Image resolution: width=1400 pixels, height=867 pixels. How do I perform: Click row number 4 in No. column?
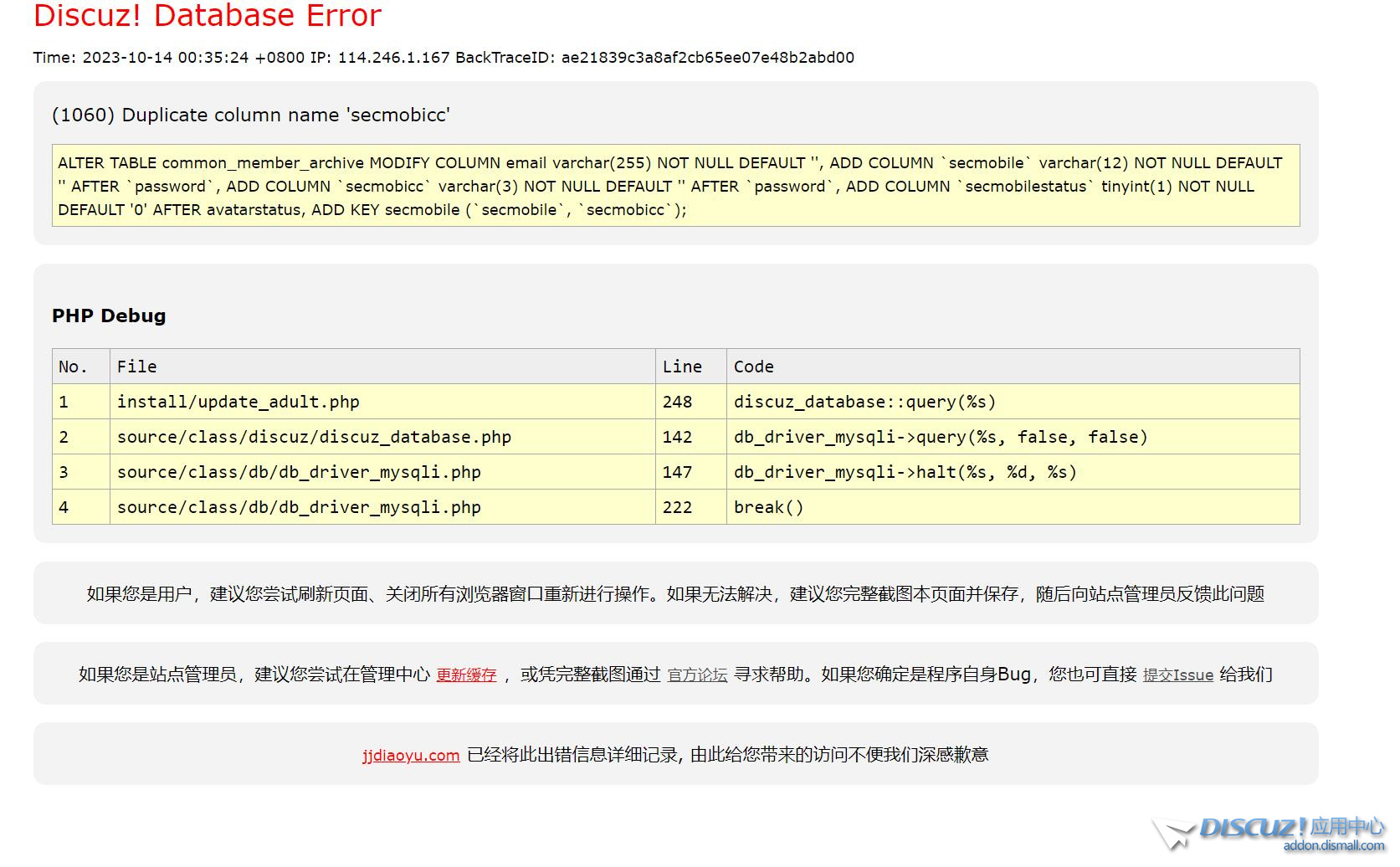point(81,507)
